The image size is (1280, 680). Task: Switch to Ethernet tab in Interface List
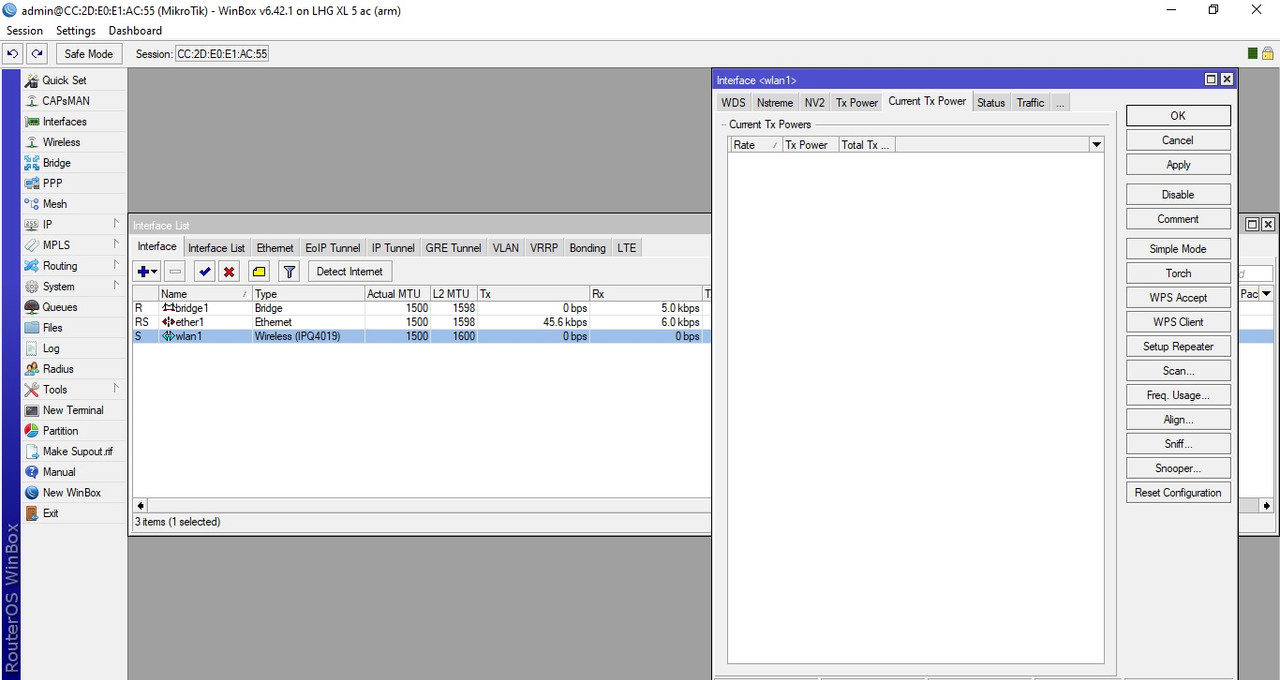275,248
